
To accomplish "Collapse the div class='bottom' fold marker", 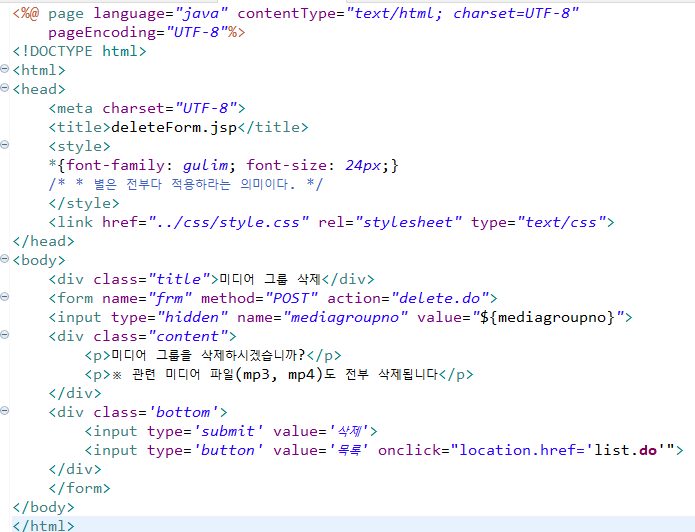I will 4,411.
